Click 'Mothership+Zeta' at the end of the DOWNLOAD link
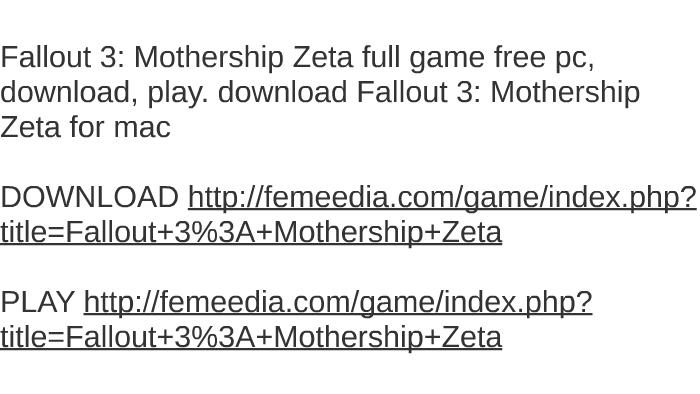Viewport: 700px width, 394px height. (388, 232)
